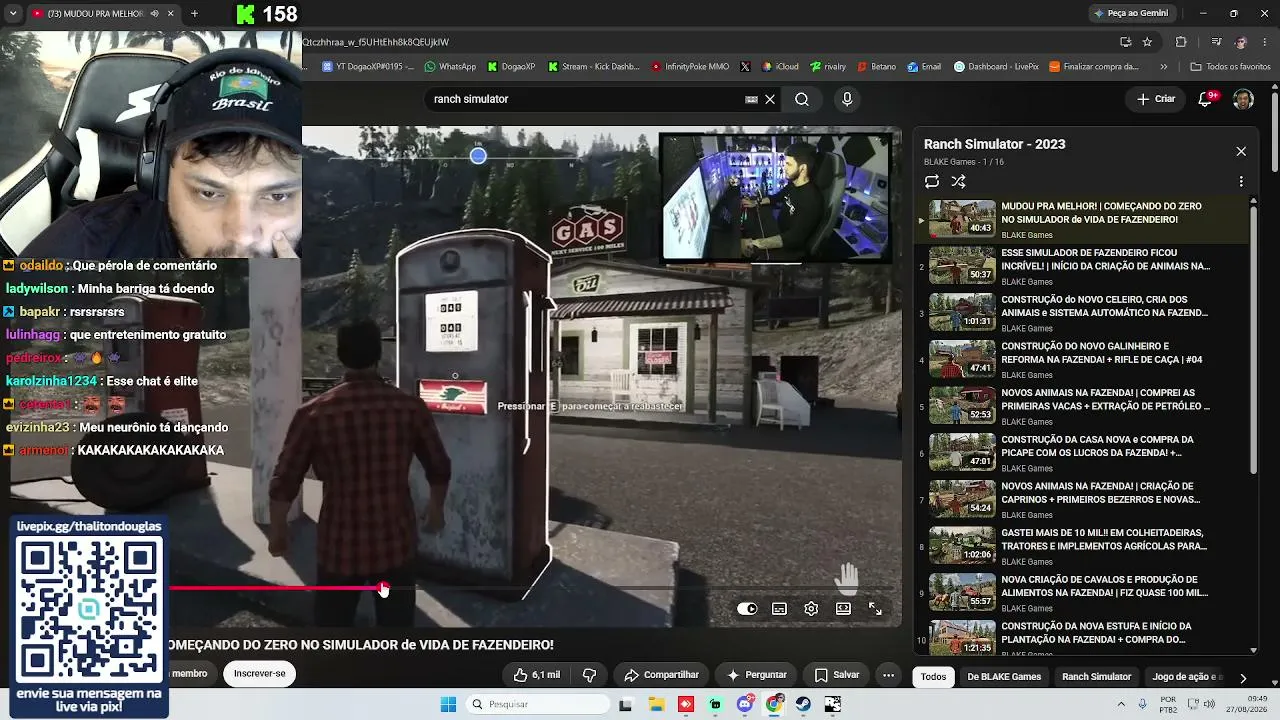1280x720 pixels.
Task: Click the YouTube search magnifier button
Action: click(x=802, y=99)
